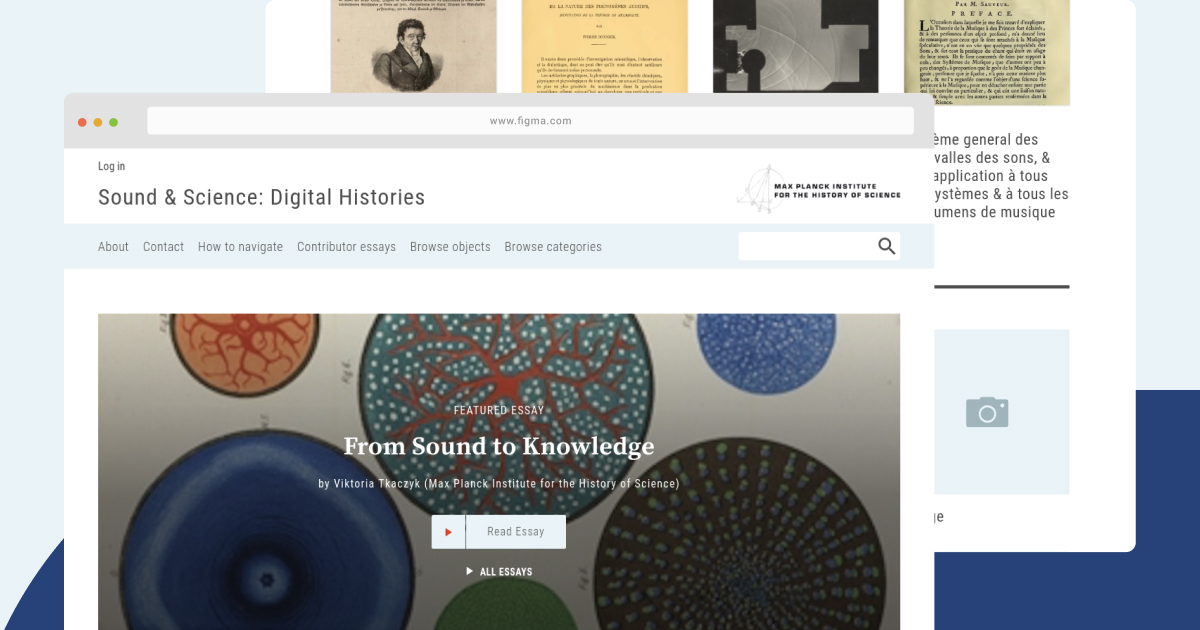Image resolution: width=1200 pixels, height=630 pixels.
Task: Open the About menu item
Action: [x=113, y=247]
